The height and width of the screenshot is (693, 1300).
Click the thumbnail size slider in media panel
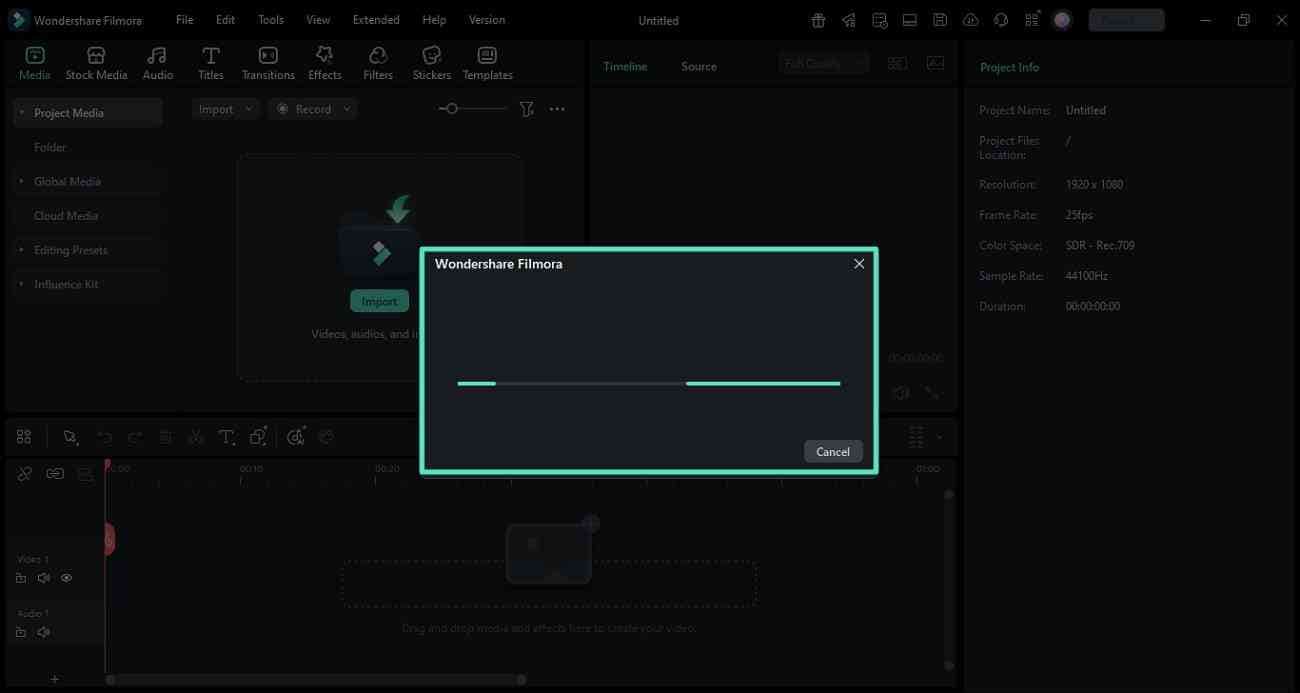(x=472, y=109)
